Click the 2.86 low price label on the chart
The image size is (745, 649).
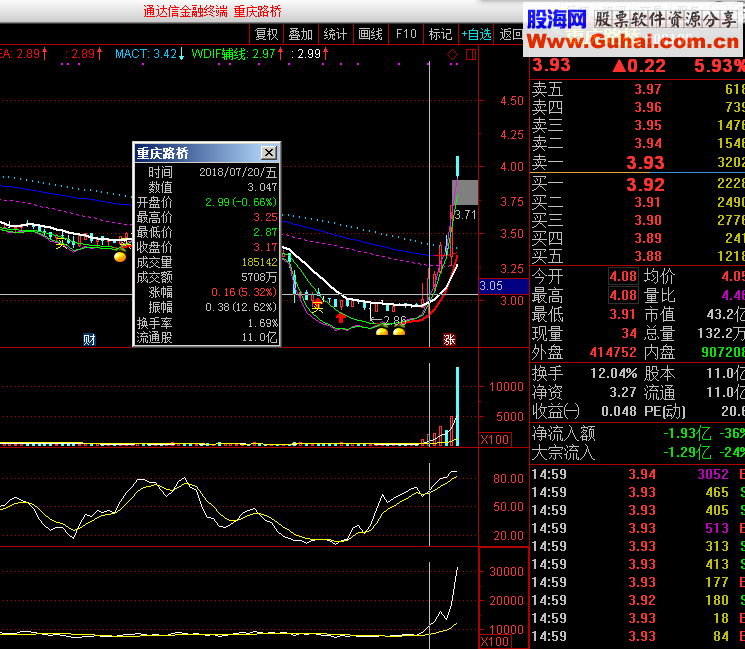[395, 320]
